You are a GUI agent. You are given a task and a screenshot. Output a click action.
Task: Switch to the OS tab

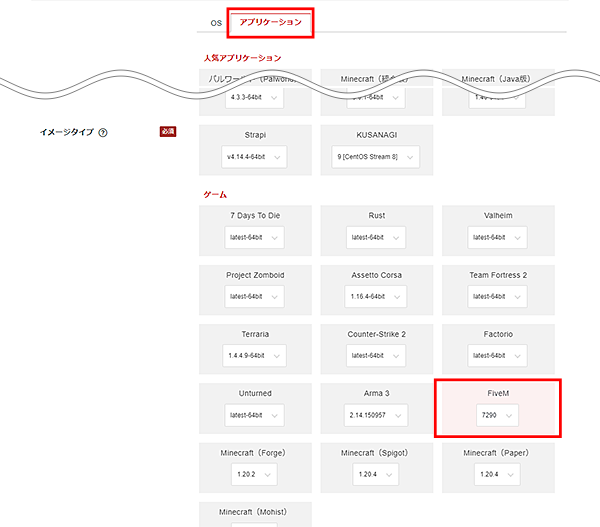point(216,23)
